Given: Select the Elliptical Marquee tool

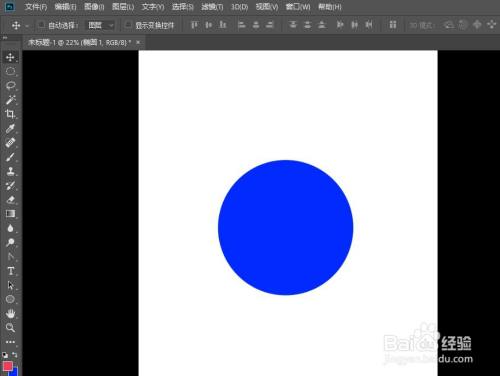Looking at the screenshot, I should pyautogui.click(x=10, y=71).
